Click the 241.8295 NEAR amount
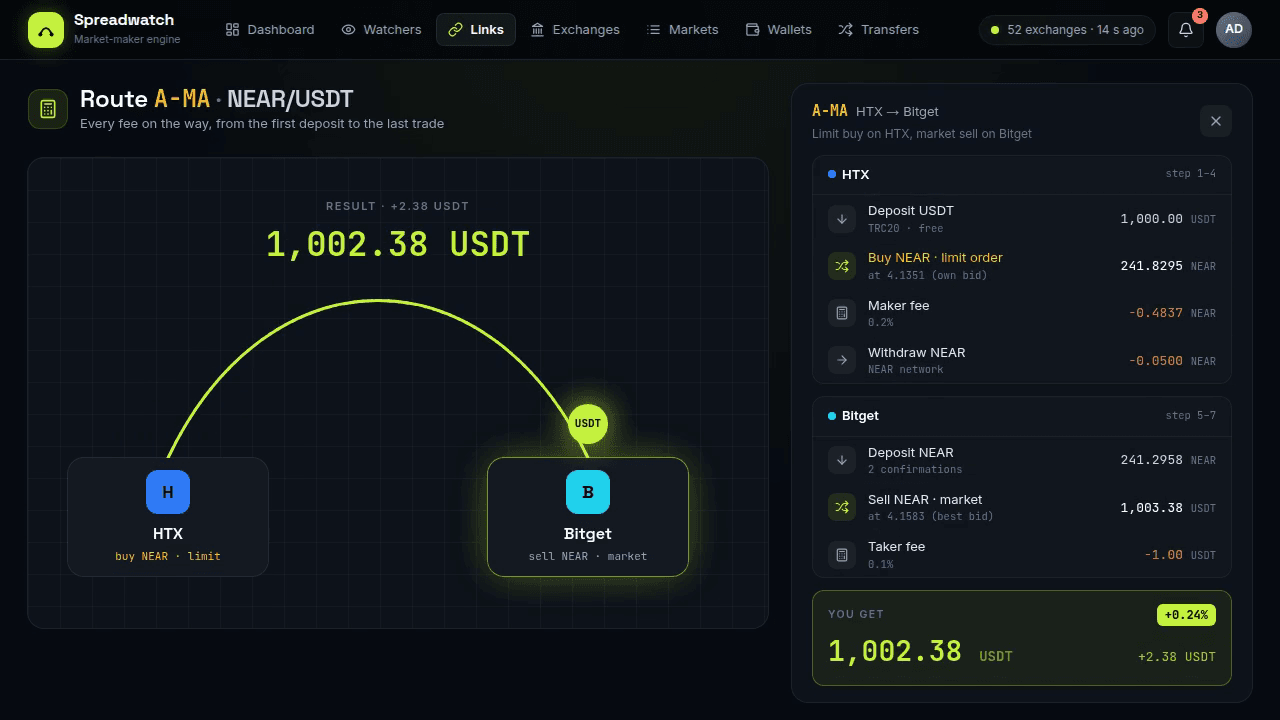1280x720 pixels. point(1168,266)
